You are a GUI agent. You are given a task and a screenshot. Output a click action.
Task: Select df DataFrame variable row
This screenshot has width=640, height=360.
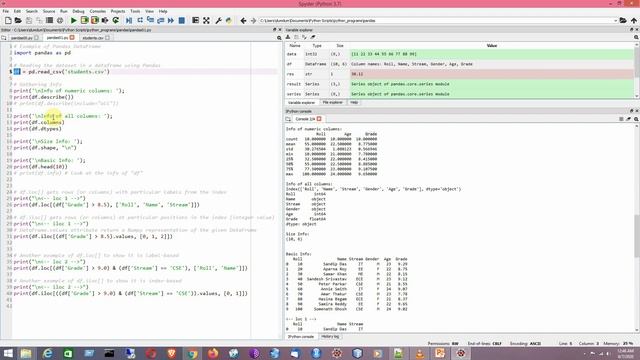point(459,64)
